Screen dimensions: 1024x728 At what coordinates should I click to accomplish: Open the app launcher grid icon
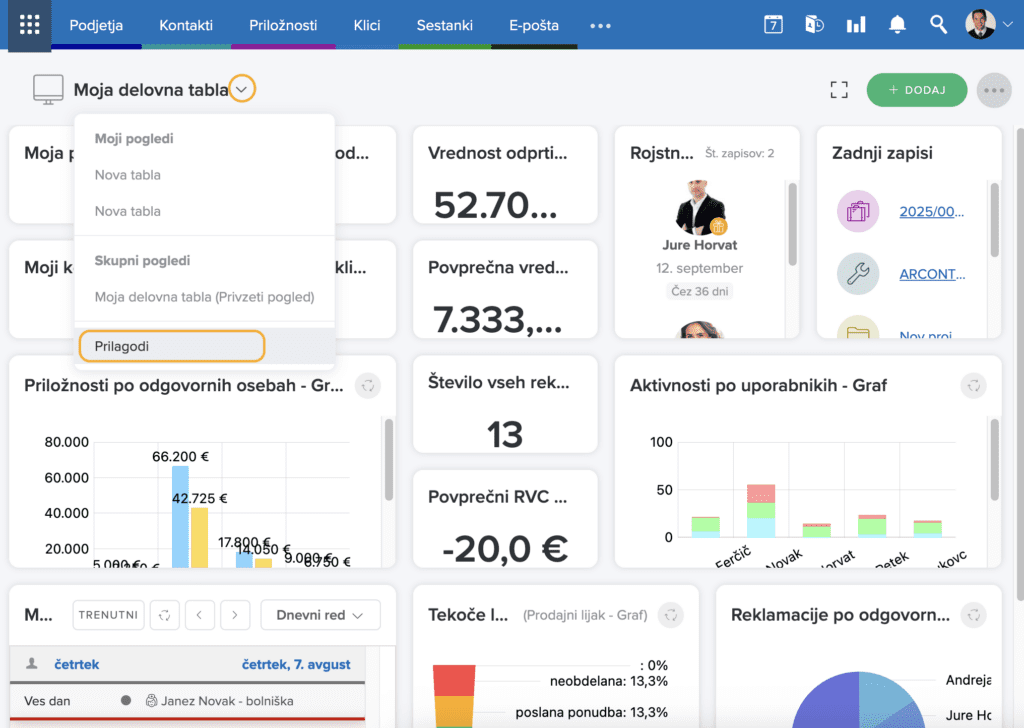point(30,25)
